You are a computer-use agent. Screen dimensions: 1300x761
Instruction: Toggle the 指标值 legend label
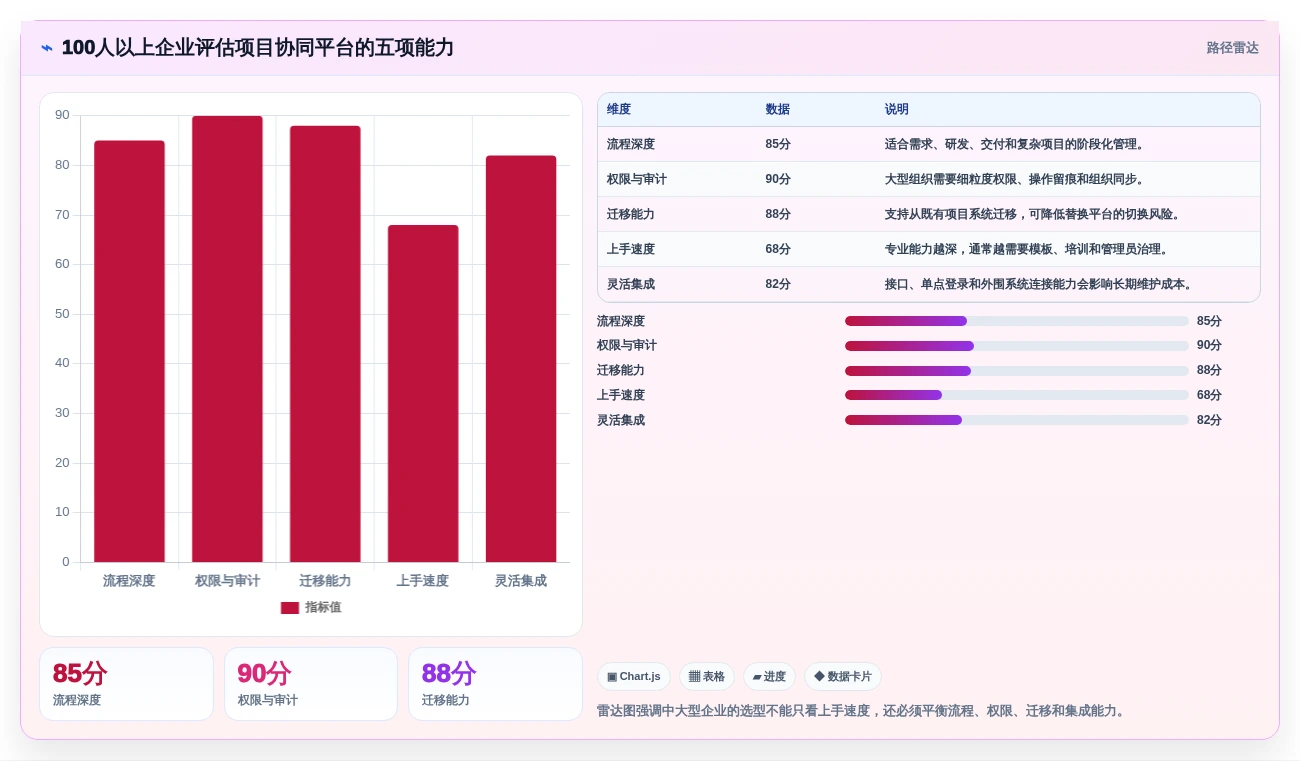pos(323,608)
